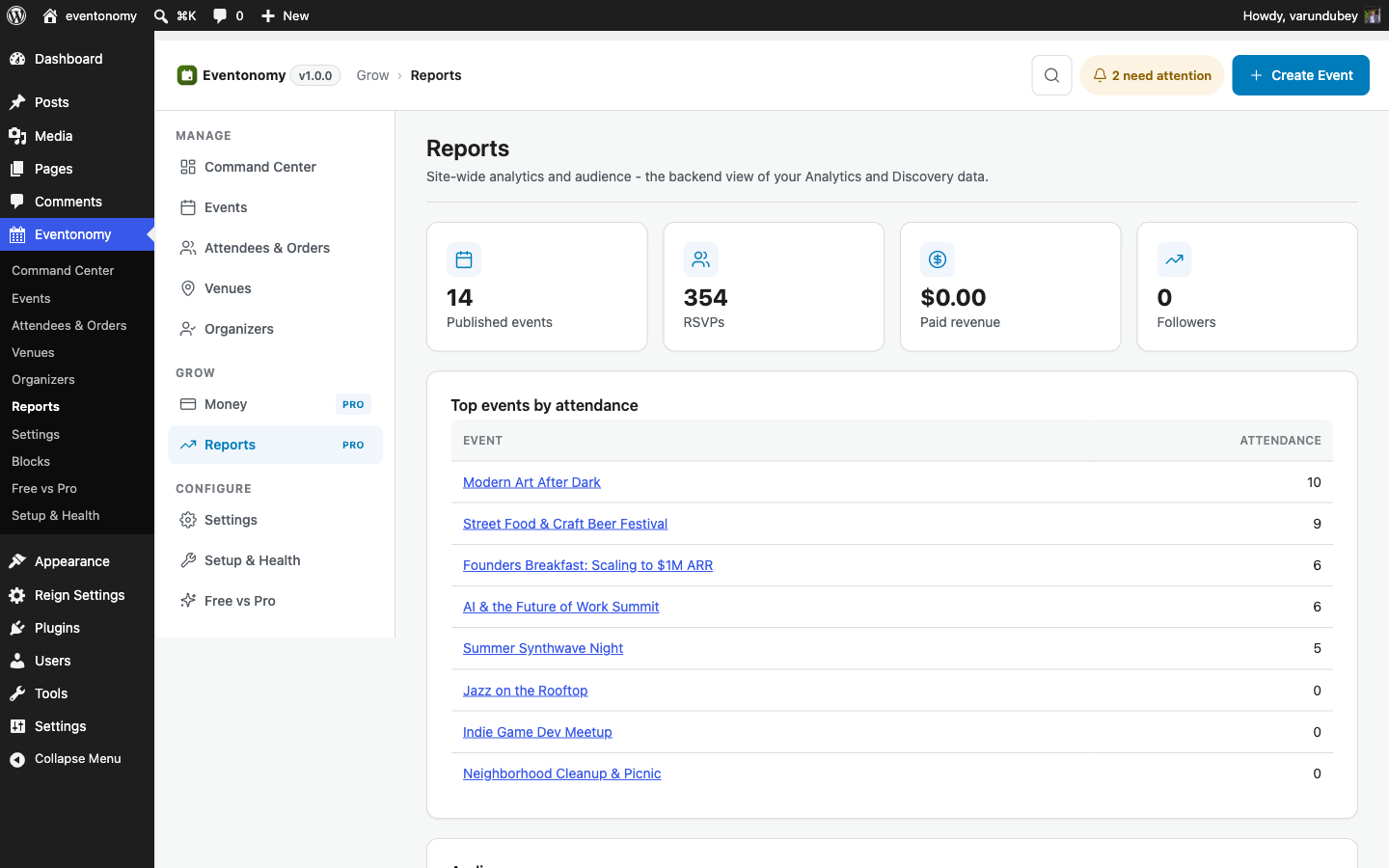Screen dimensions: 1389x868
Task: Click the Grow breadcrumb link
Action: pos(372,75)
